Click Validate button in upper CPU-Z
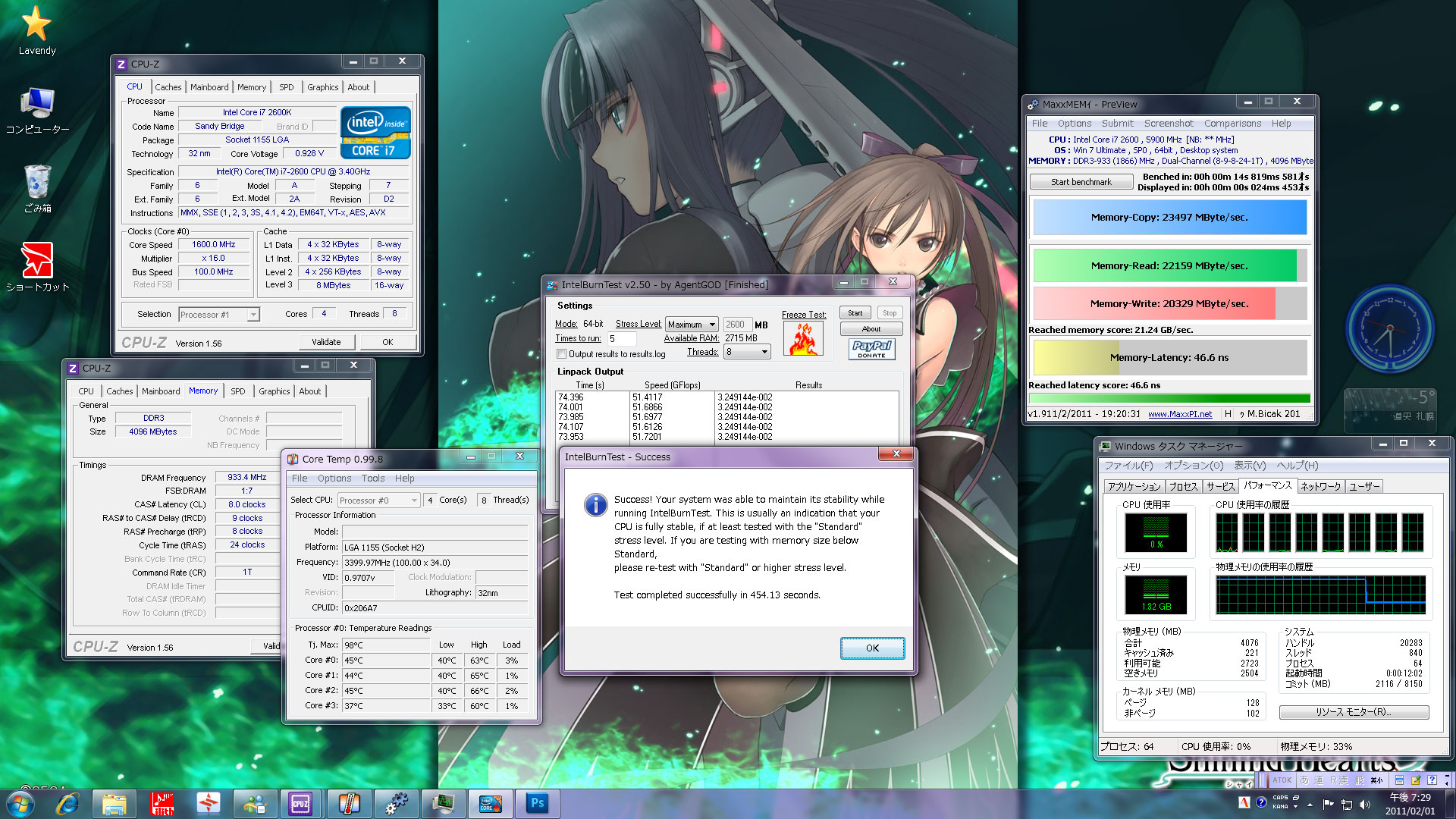This screenshot has width=1456, height=819. click(326, 342)
